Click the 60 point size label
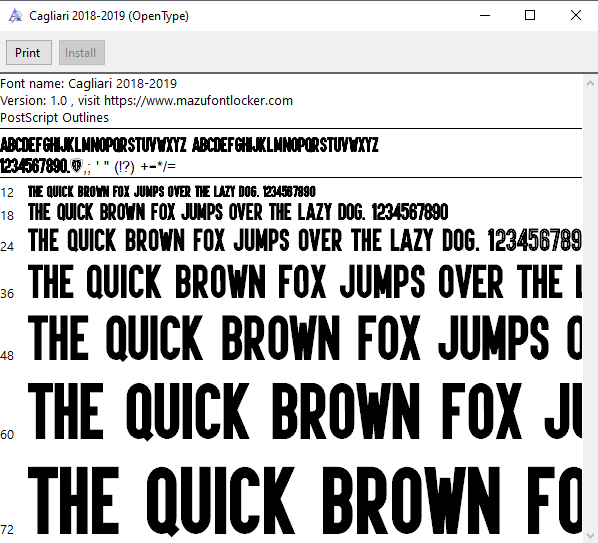Image resolution: width=598 pixels, height=543 pixels. pos(7,434)
